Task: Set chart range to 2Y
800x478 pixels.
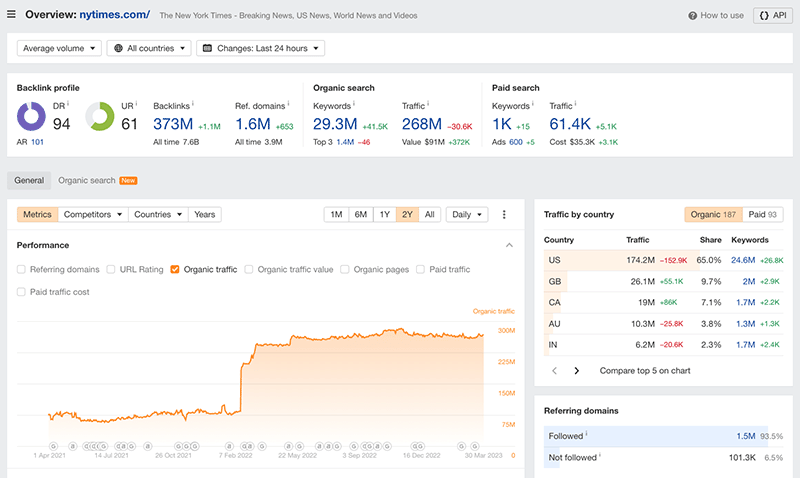Action: pos(407,215)
